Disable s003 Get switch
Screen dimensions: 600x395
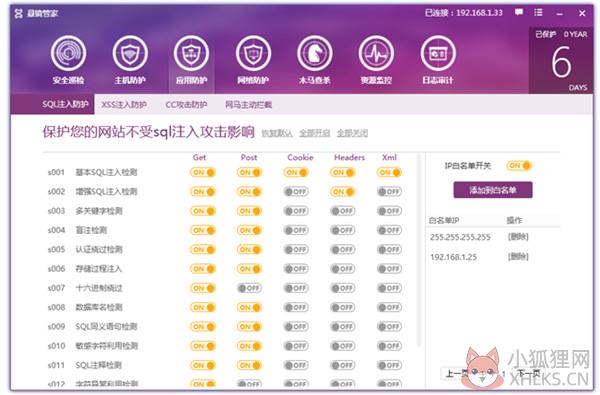(x=203, y=211)
